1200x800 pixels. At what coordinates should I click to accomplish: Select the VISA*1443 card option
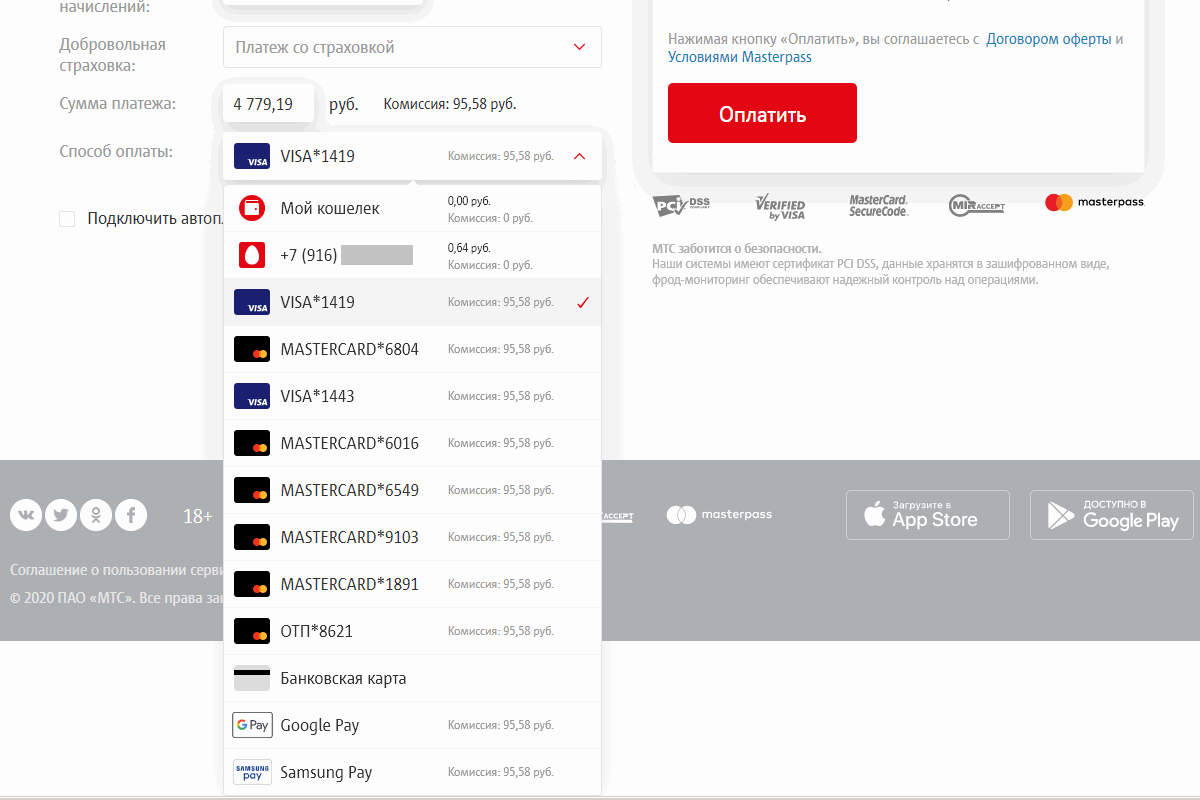(x=412, y=396)
